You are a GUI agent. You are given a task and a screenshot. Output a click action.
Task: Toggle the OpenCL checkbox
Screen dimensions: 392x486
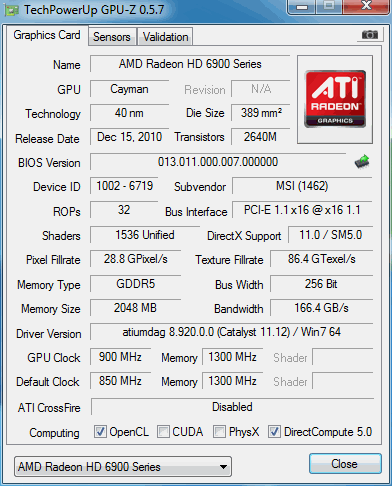100,431
